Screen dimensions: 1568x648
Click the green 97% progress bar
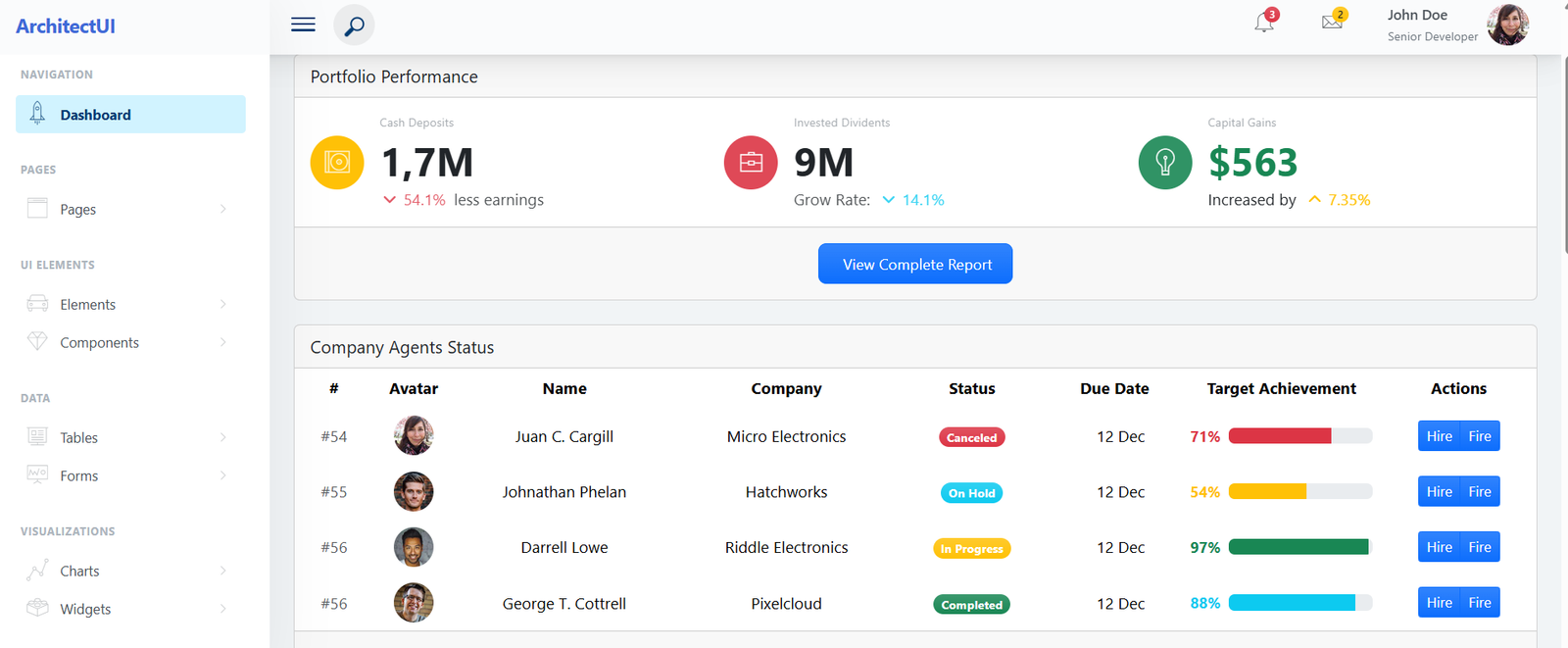click(1300, 547)
